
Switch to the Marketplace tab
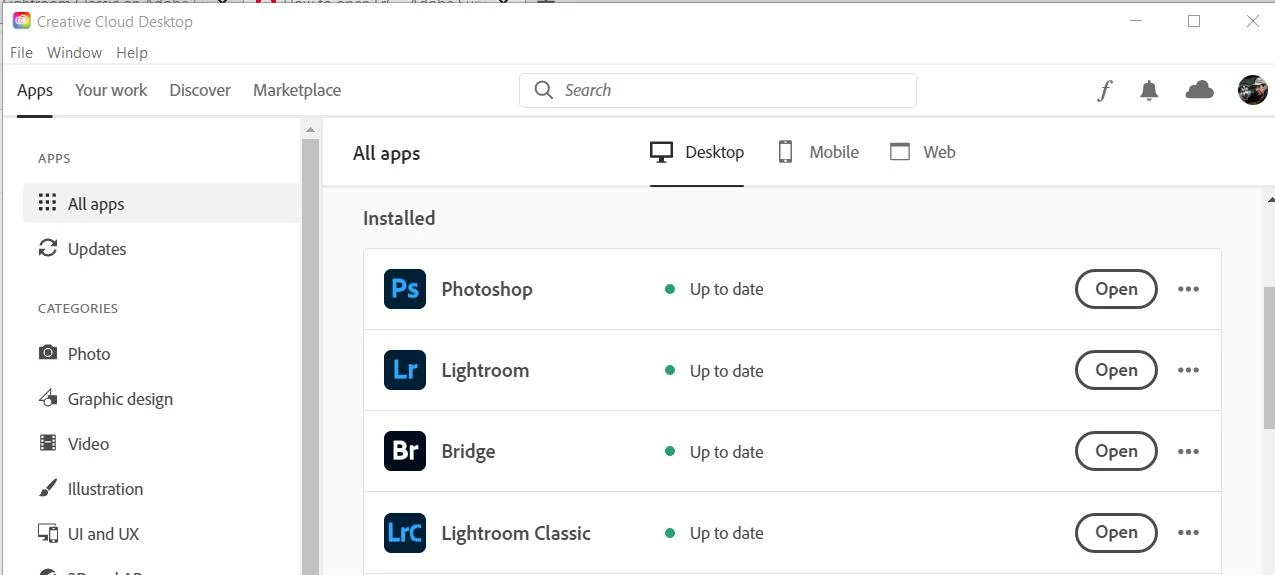(297, 90)
